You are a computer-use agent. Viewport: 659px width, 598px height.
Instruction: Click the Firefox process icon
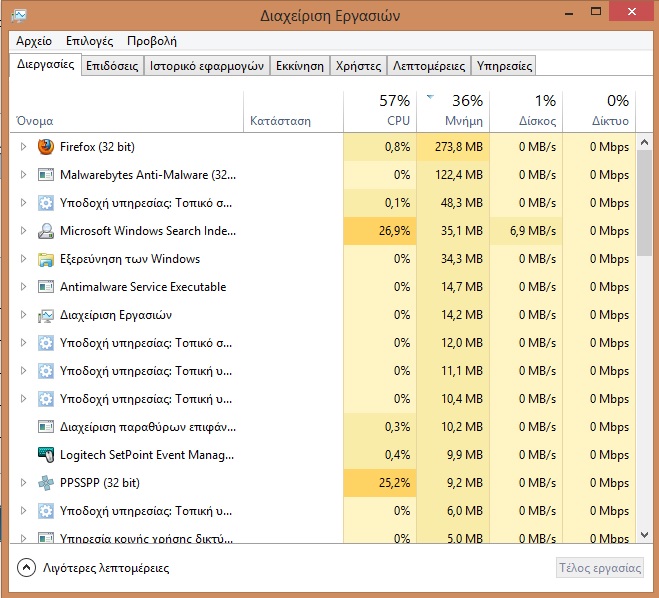tap(46, 147)
